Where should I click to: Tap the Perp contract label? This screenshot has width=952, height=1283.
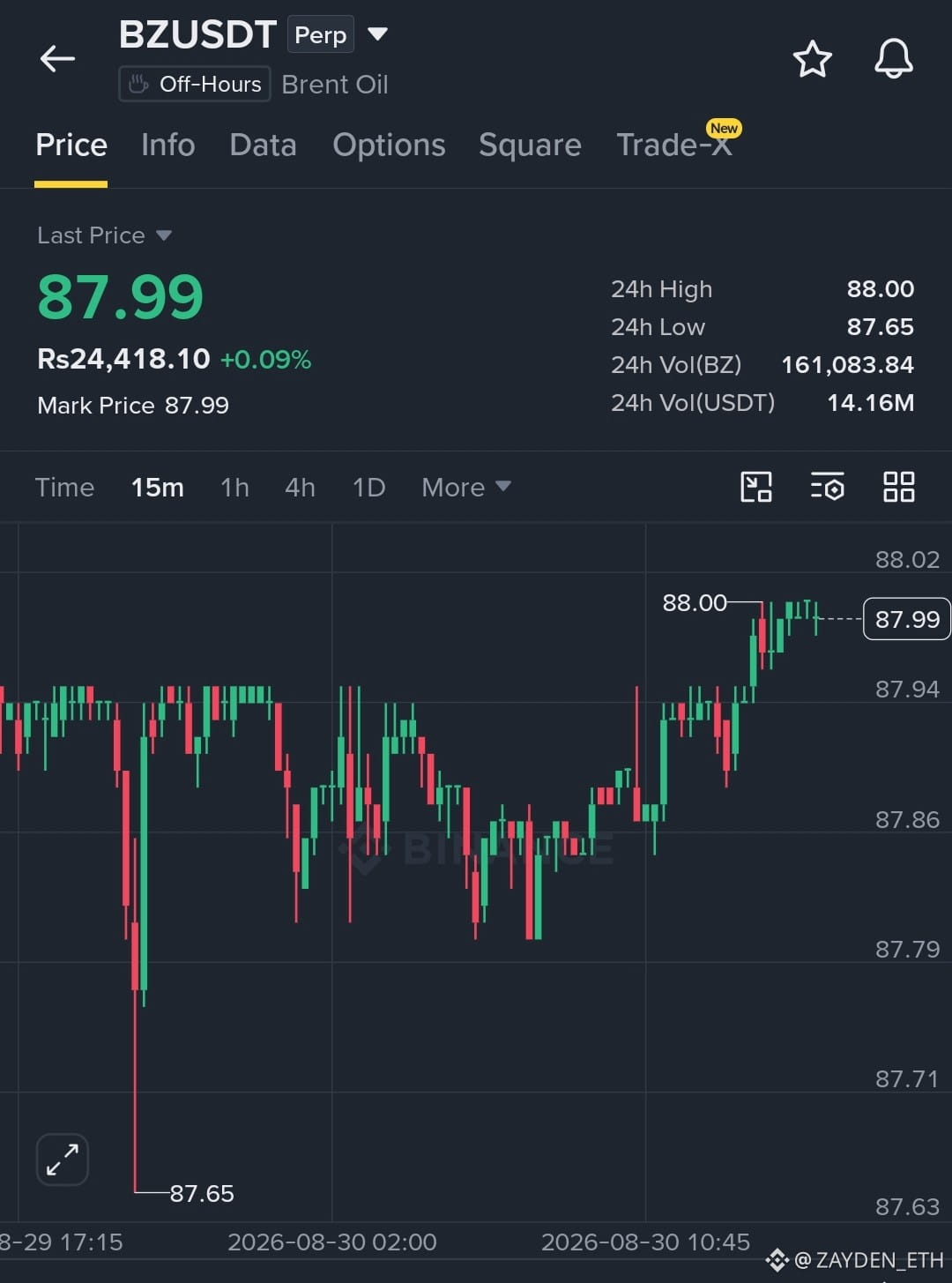point(321,35)
